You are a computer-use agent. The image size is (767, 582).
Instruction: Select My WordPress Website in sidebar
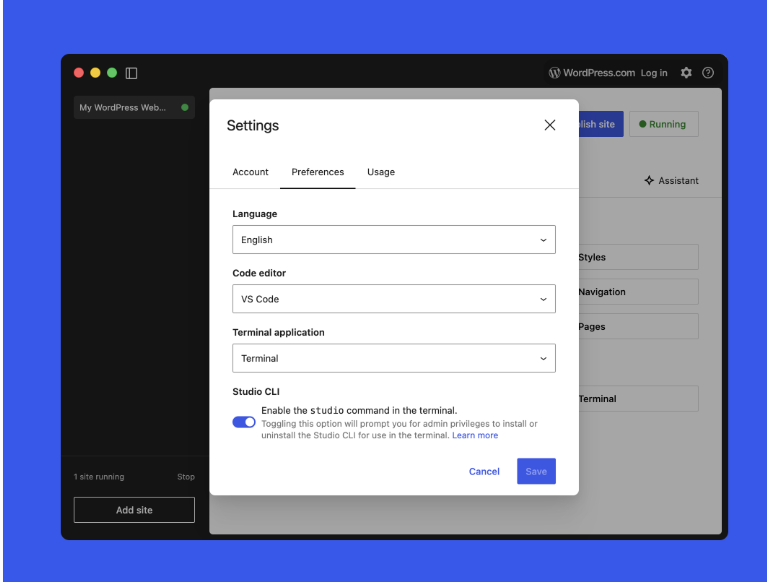(123, 108)
